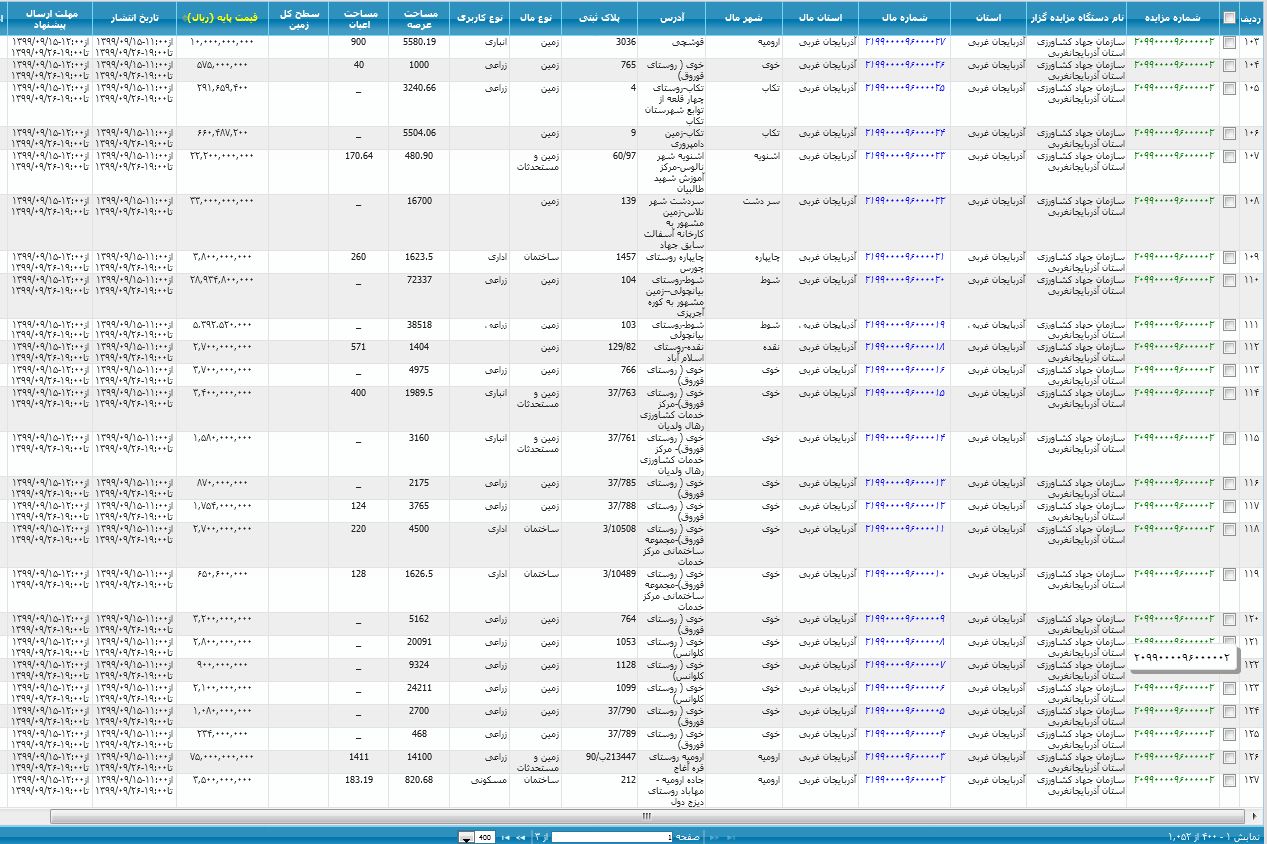Click the page number input field
Viewport: 1267px width, 844px height.
pos(612,837)
